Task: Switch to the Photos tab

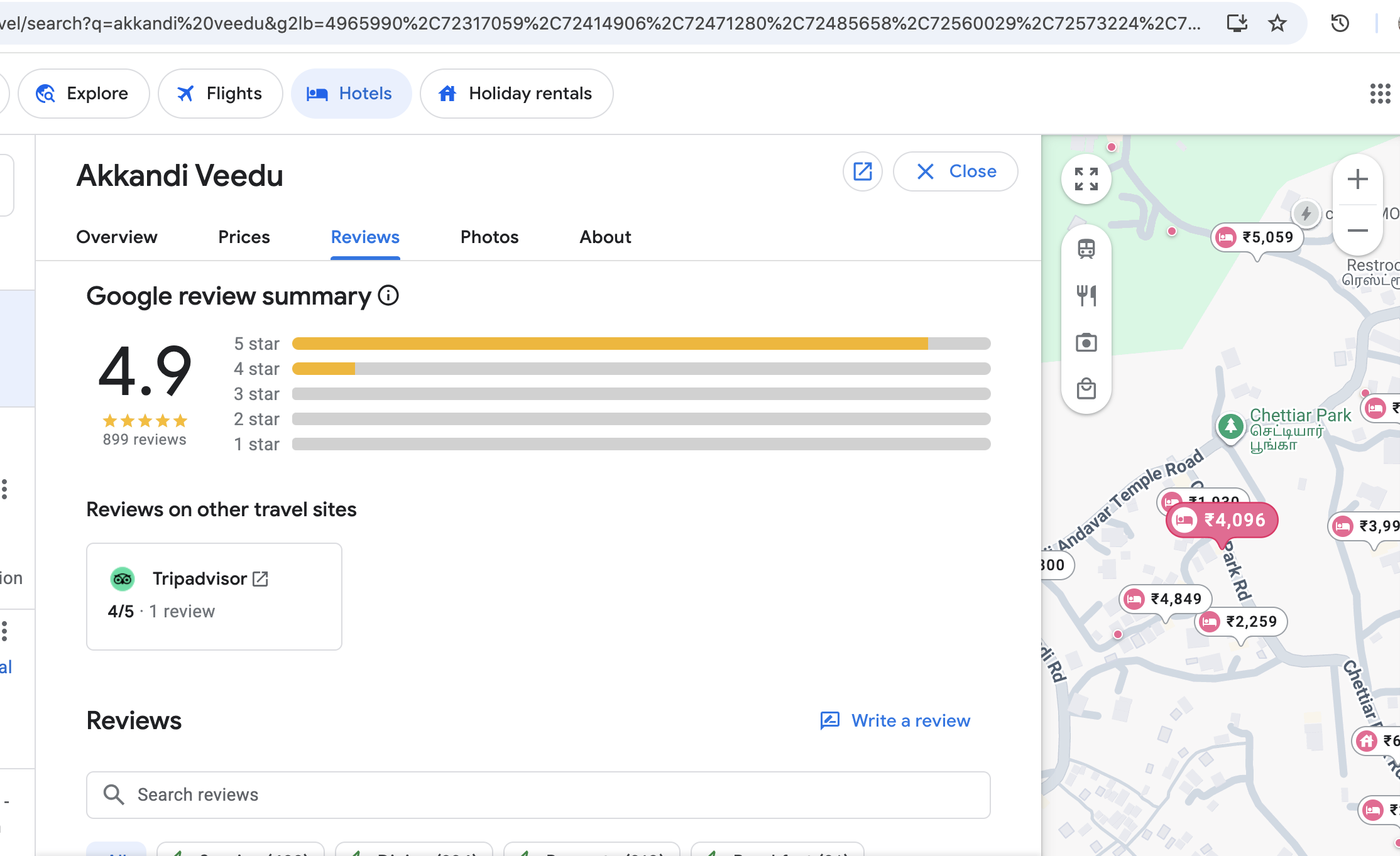Action: [x=489, y=237]
